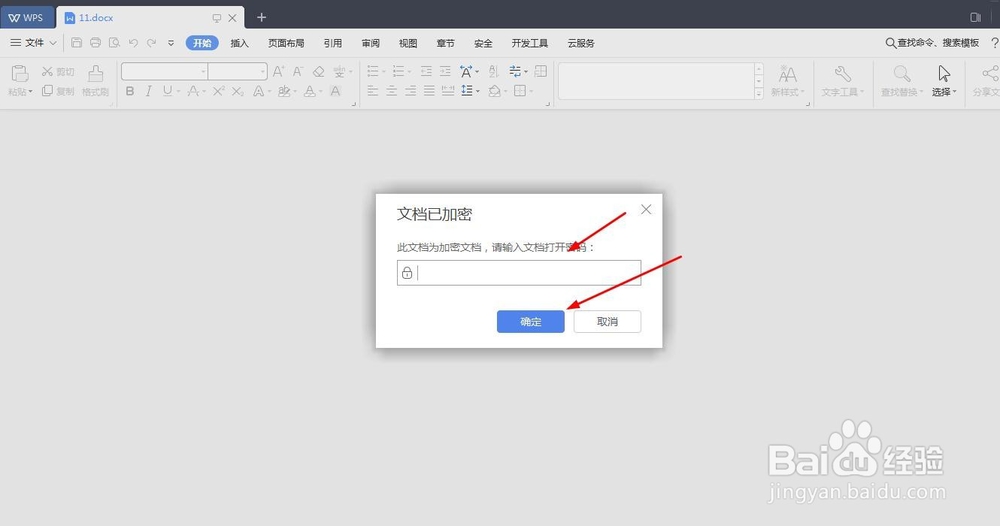Click the clear formatting eraser icon
Image resolution: width=1000 pixels, height=526 pixels.
318,71
